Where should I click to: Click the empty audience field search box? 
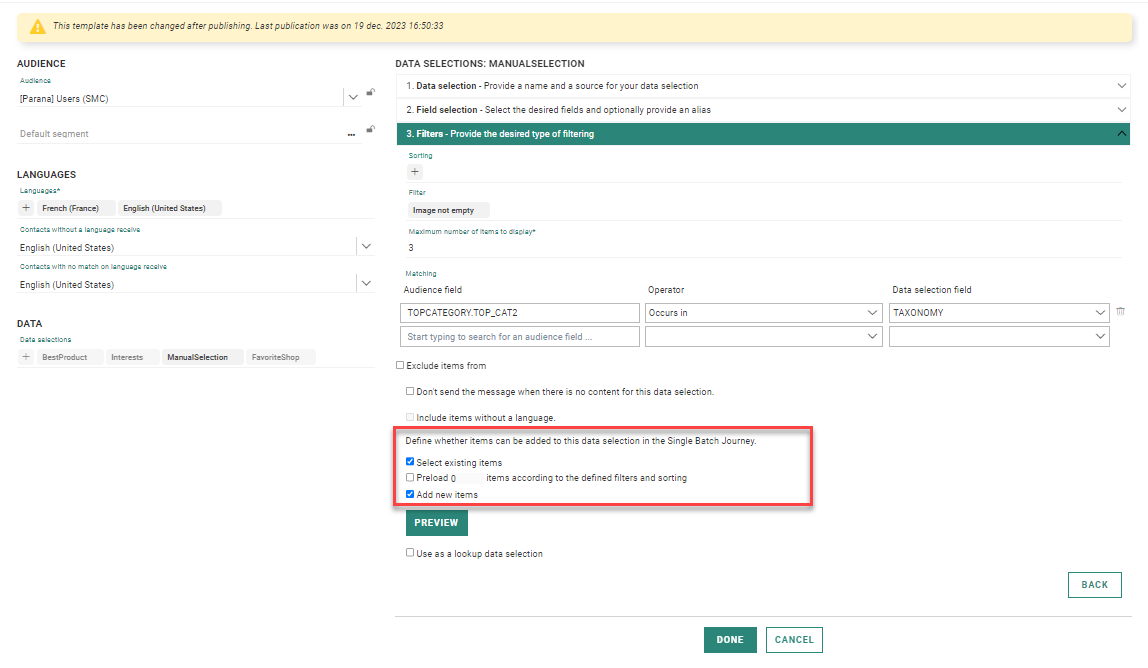519,337
